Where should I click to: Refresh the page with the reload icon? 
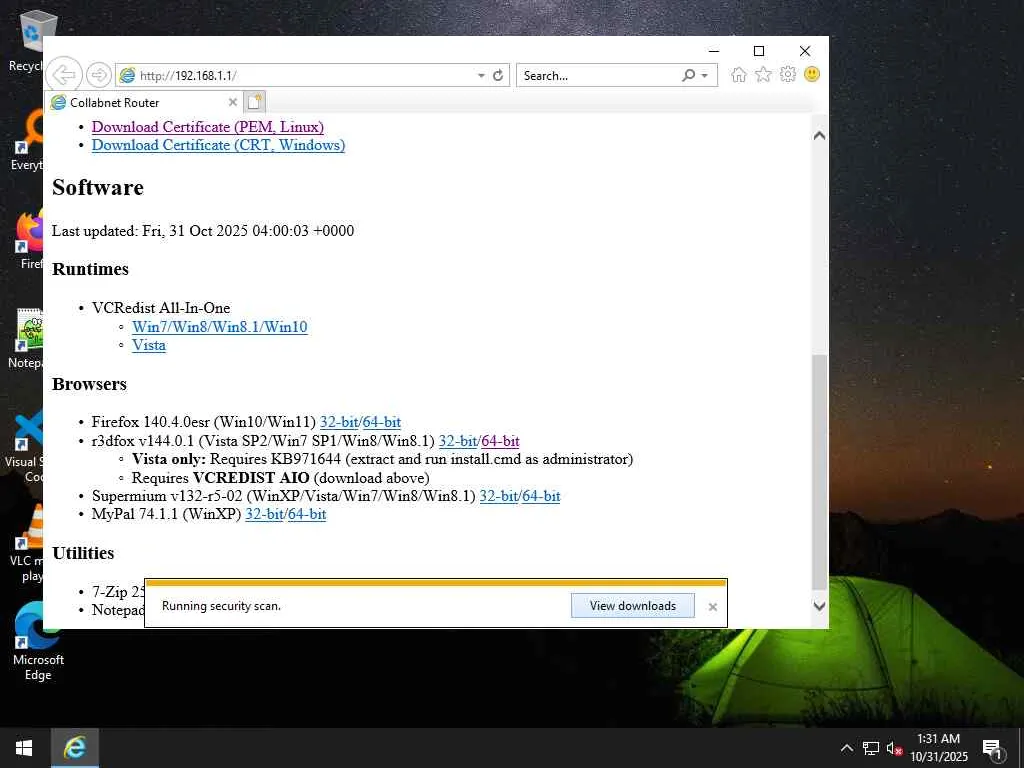tap(498, 75)
